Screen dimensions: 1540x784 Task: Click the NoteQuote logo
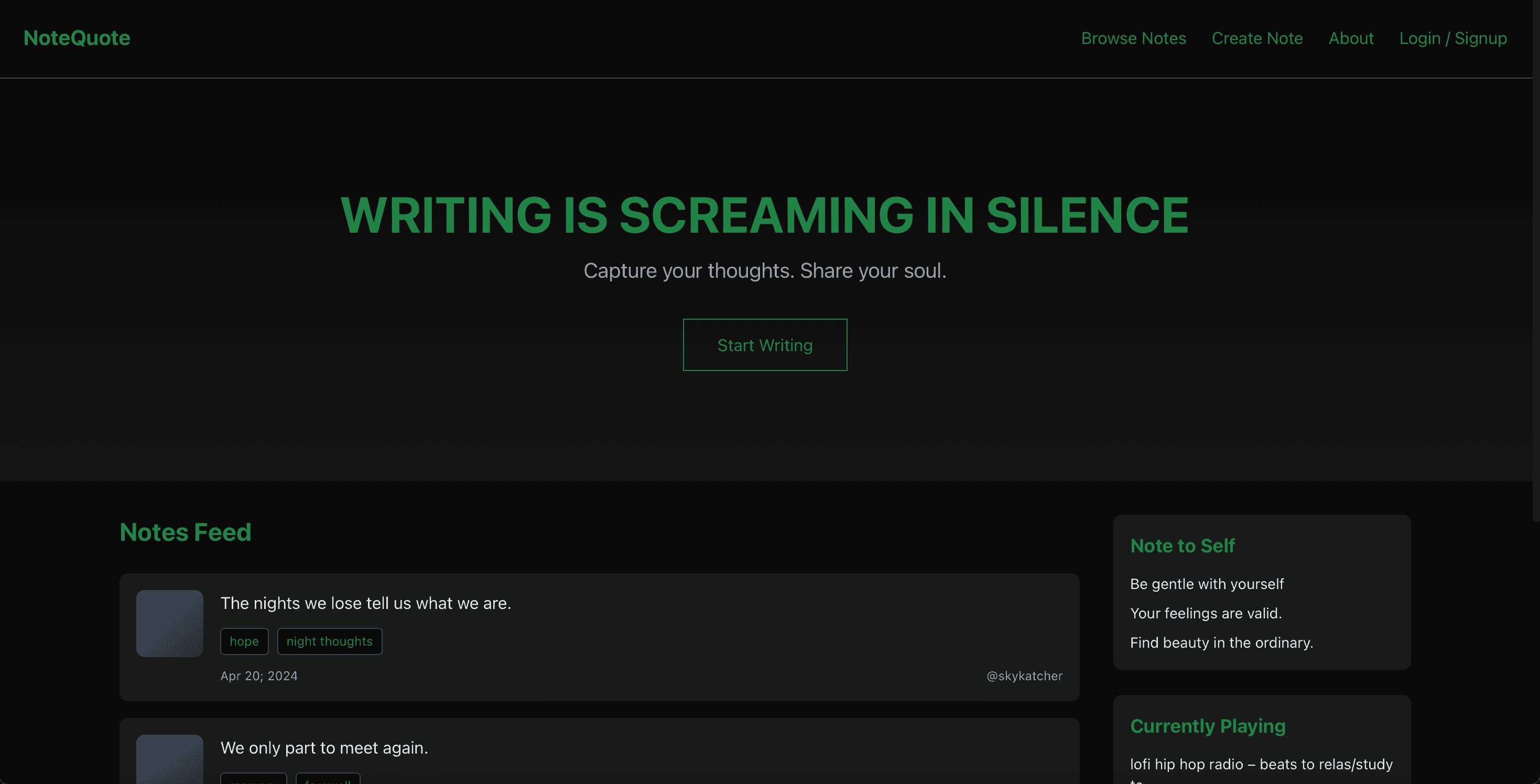pyautogui.click(x=77, y=38)
